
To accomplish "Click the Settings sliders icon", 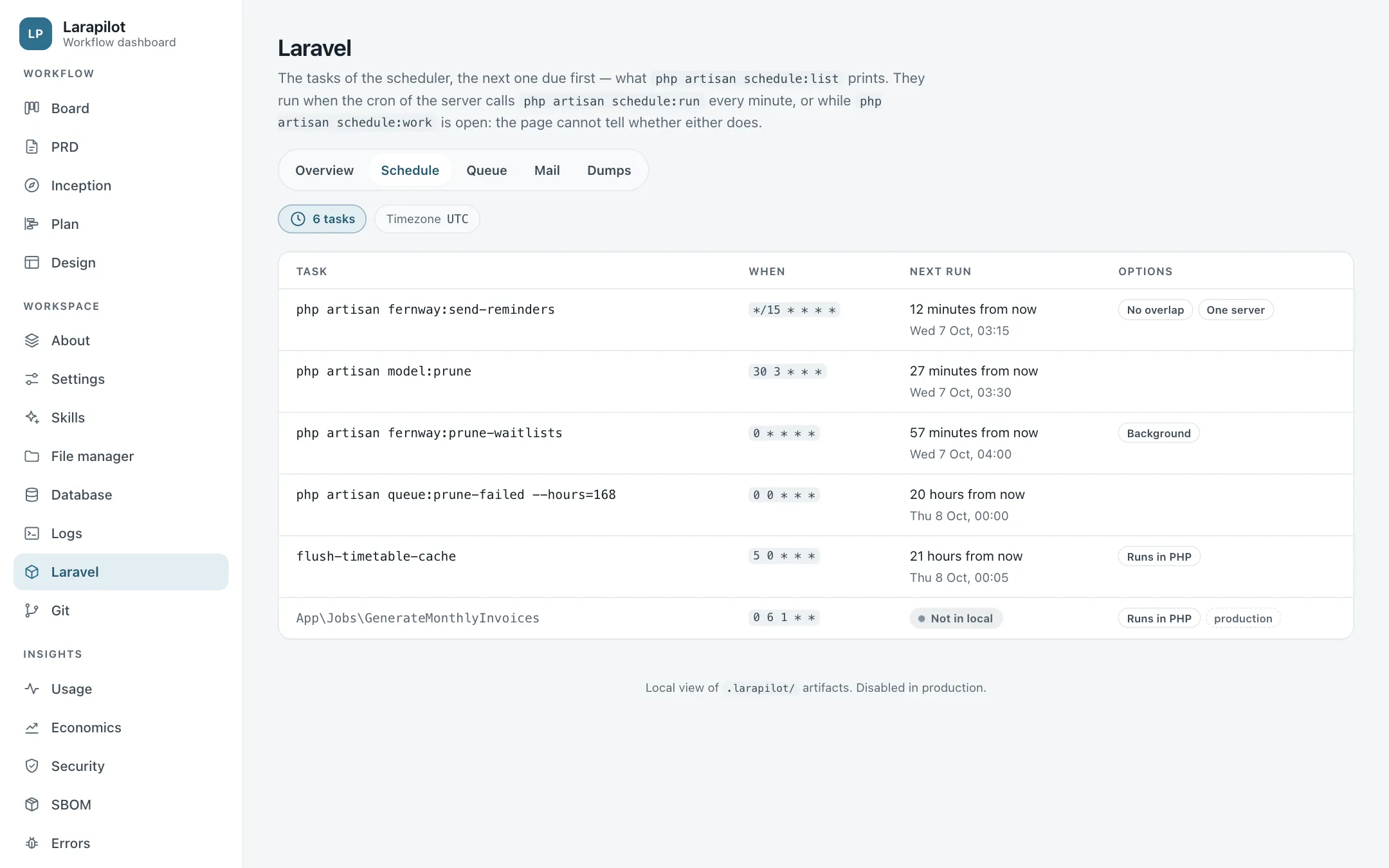I will pos(32,379).
